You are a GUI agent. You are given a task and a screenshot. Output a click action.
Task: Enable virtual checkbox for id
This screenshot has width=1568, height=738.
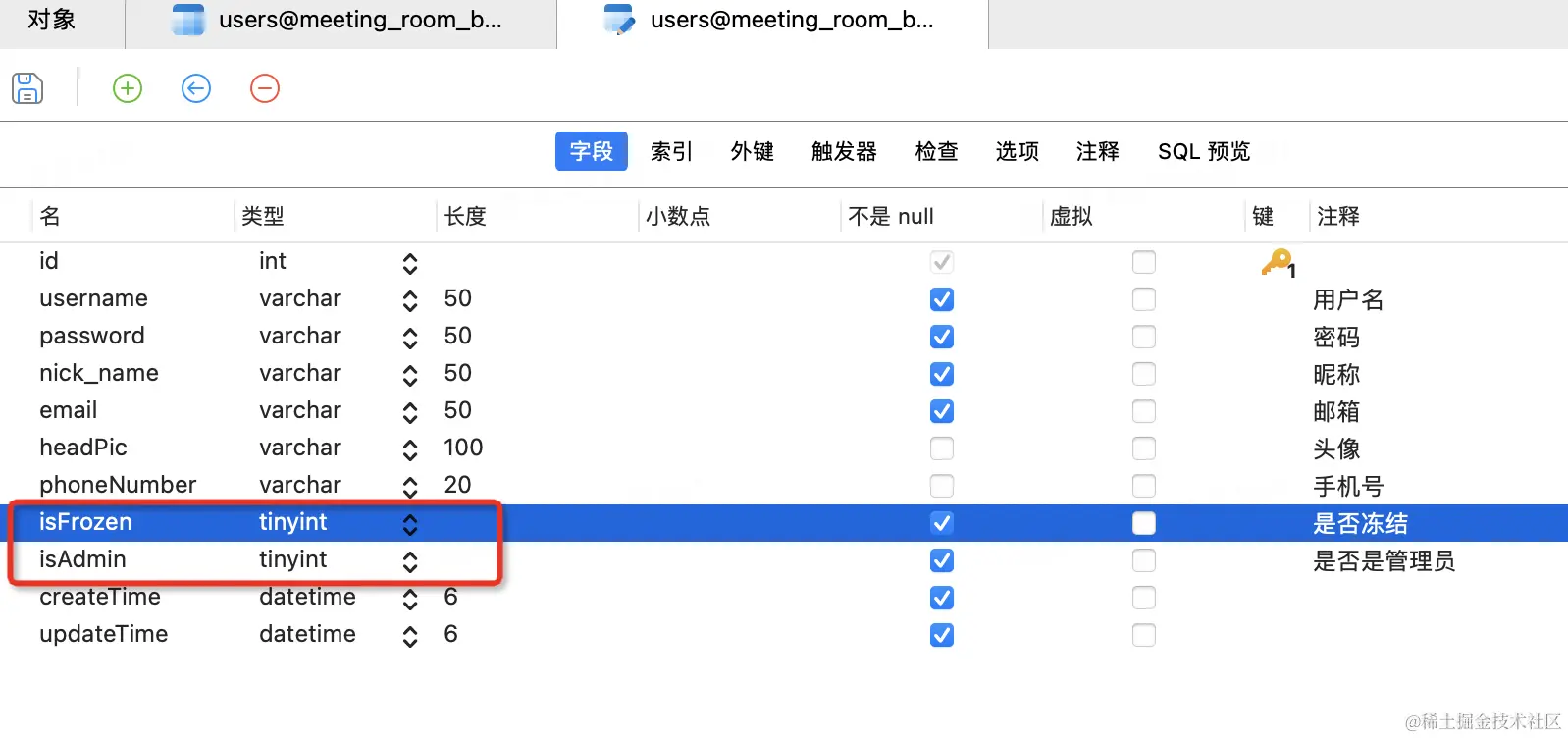(x=1144, y=262)
